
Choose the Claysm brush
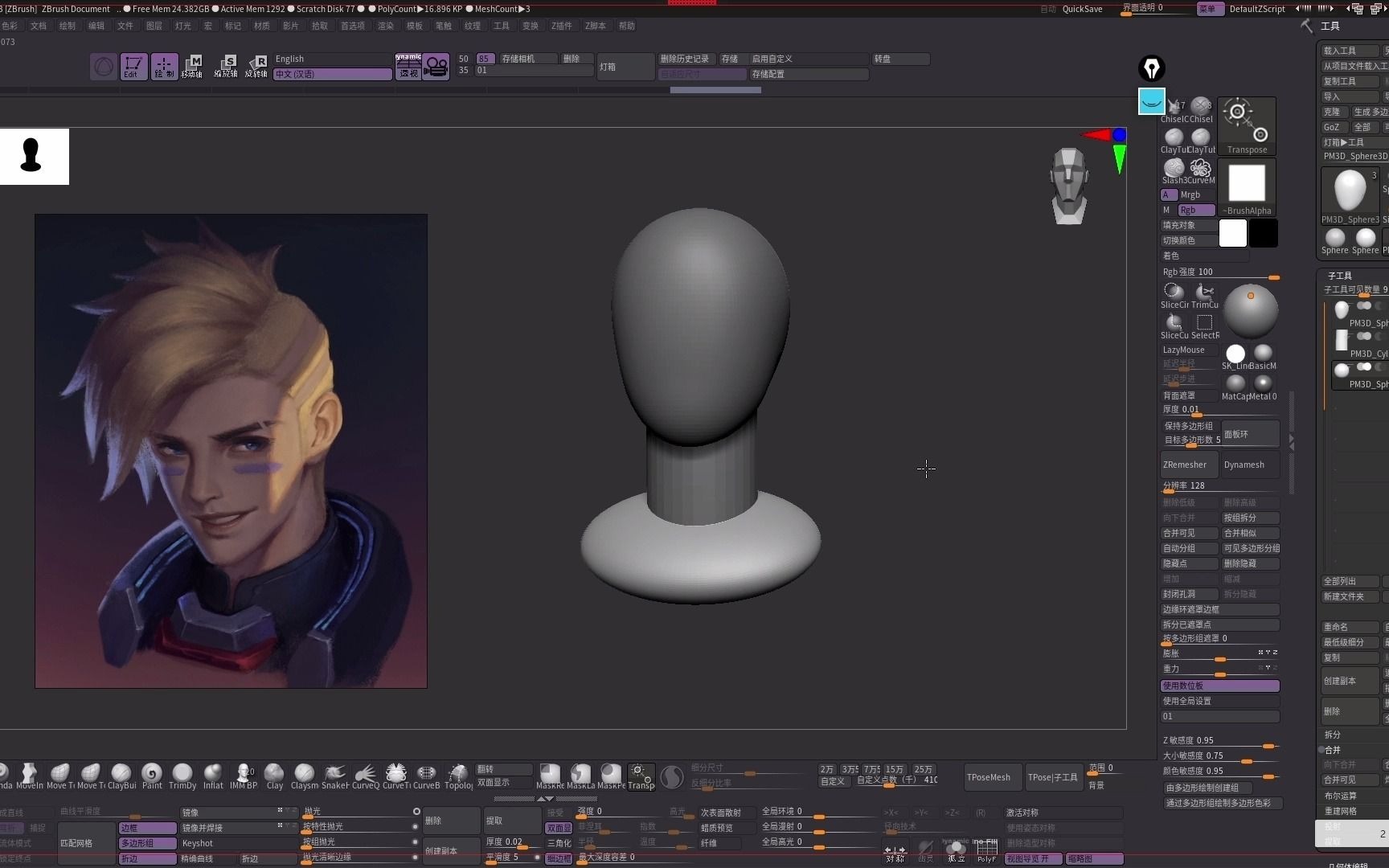point(305,776)
